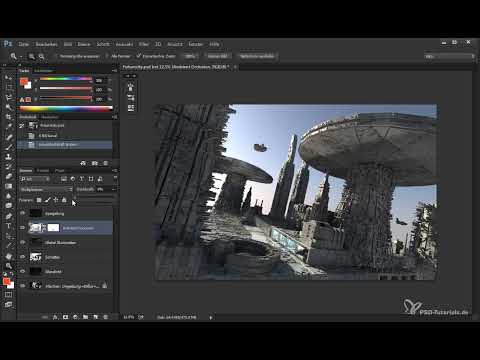
Task: Open layer filter type dropdown
Action: point(35,179)
